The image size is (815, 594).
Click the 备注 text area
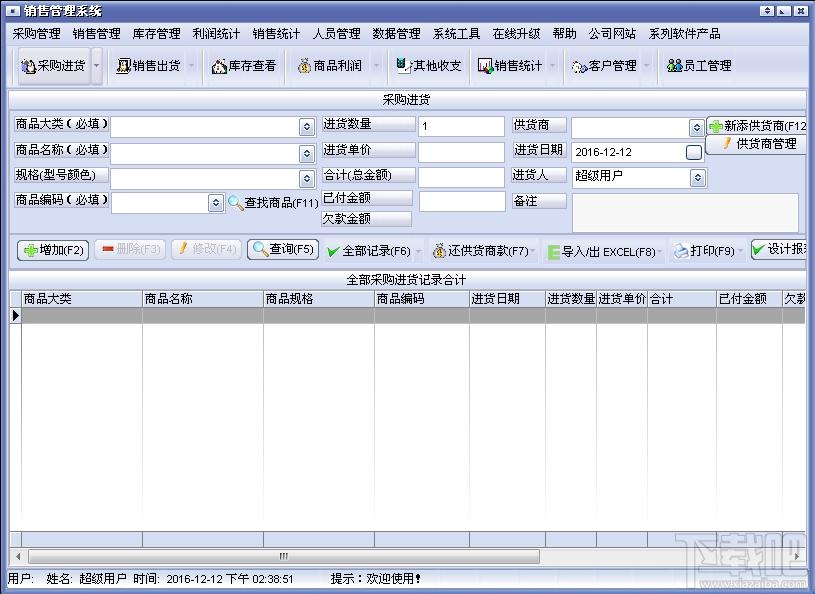[x=685, y=213]
